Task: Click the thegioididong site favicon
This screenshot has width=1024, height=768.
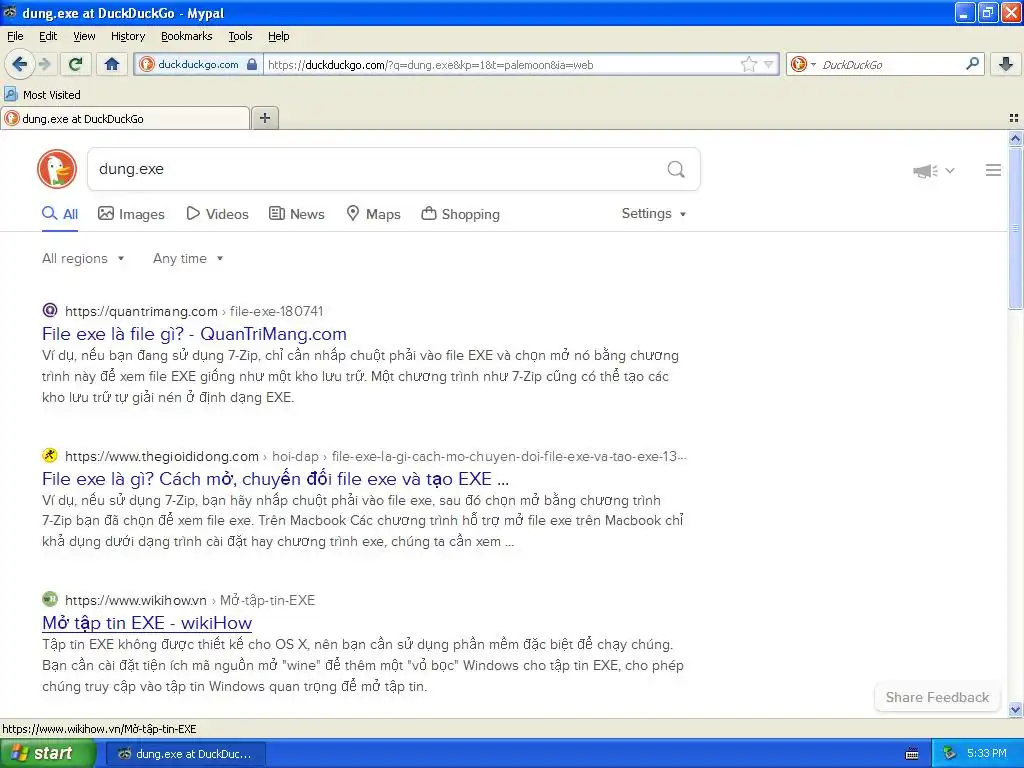Action: click(x=50, y=455)
